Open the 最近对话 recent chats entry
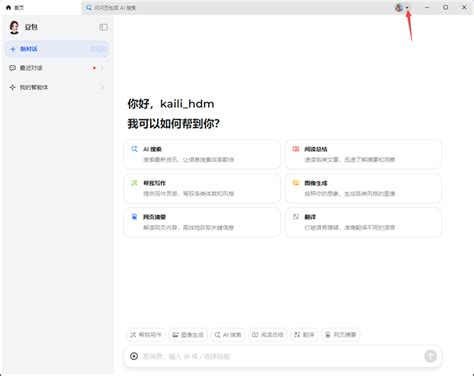 click(x=57, y=68)
